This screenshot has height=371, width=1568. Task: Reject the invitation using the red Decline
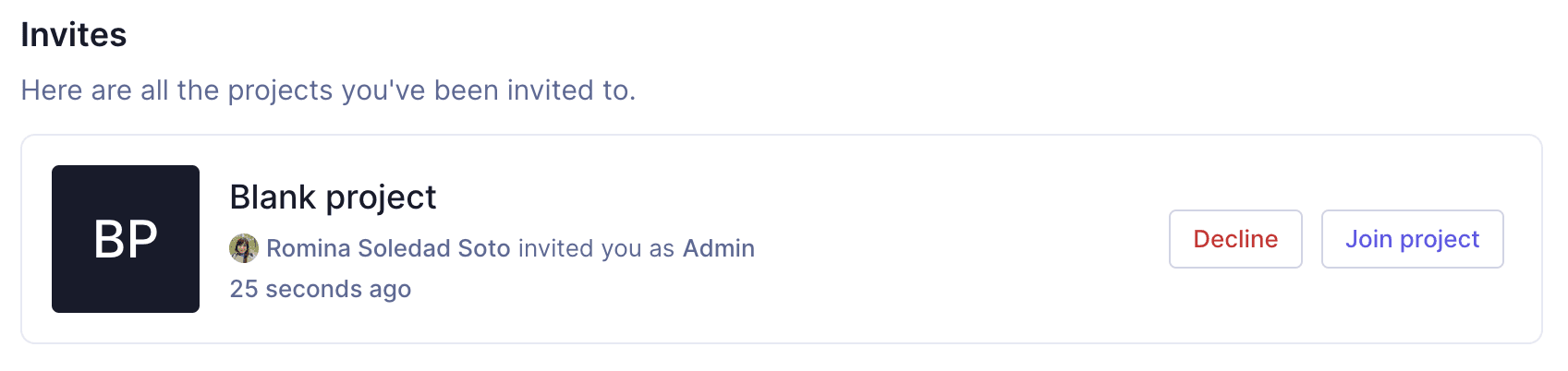tap(1235, 239)
